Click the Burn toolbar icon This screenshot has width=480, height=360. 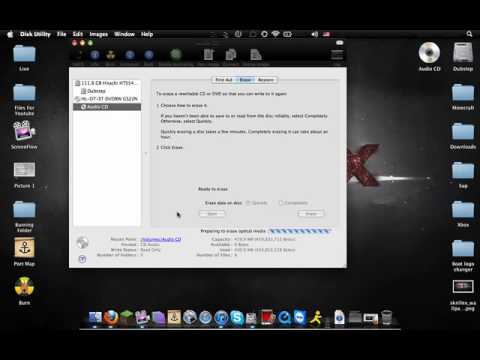click(x=111, y=55)
